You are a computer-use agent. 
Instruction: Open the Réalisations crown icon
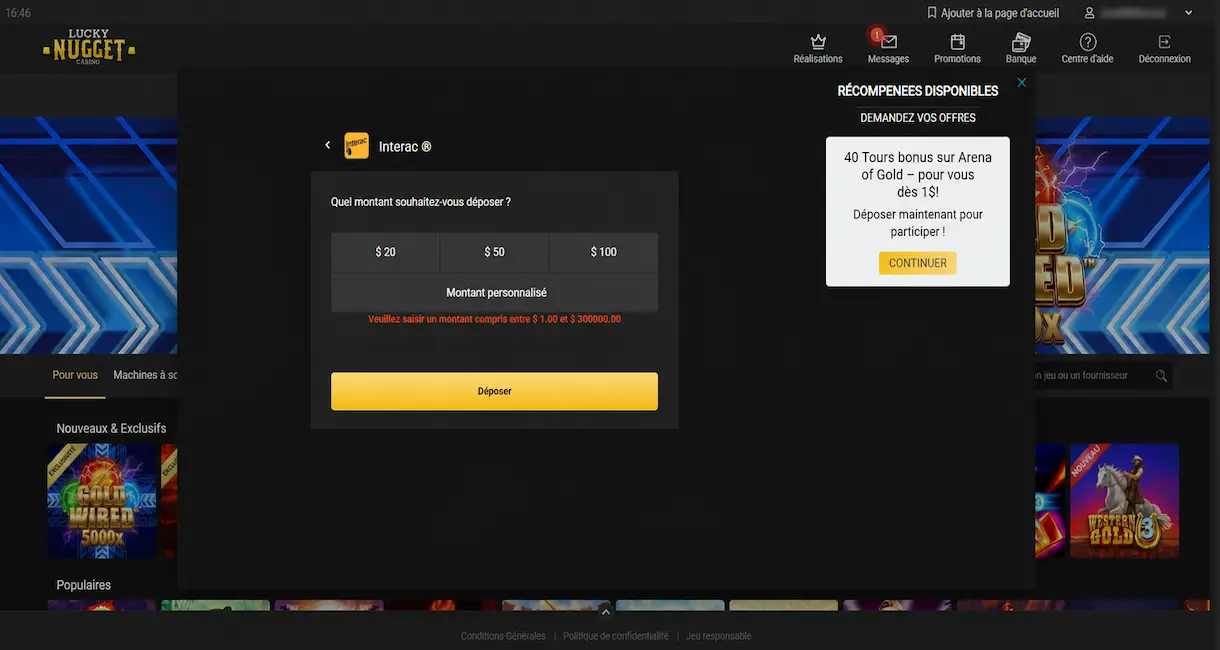click(x=818, y=42)
